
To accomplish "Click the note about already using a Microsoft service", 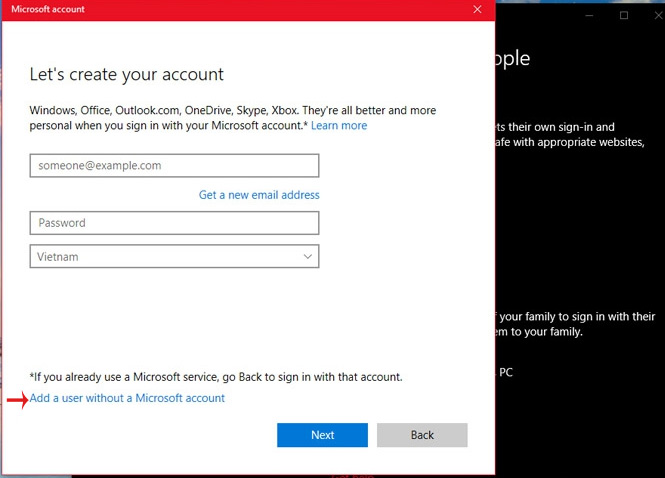I will pos(216,377).
